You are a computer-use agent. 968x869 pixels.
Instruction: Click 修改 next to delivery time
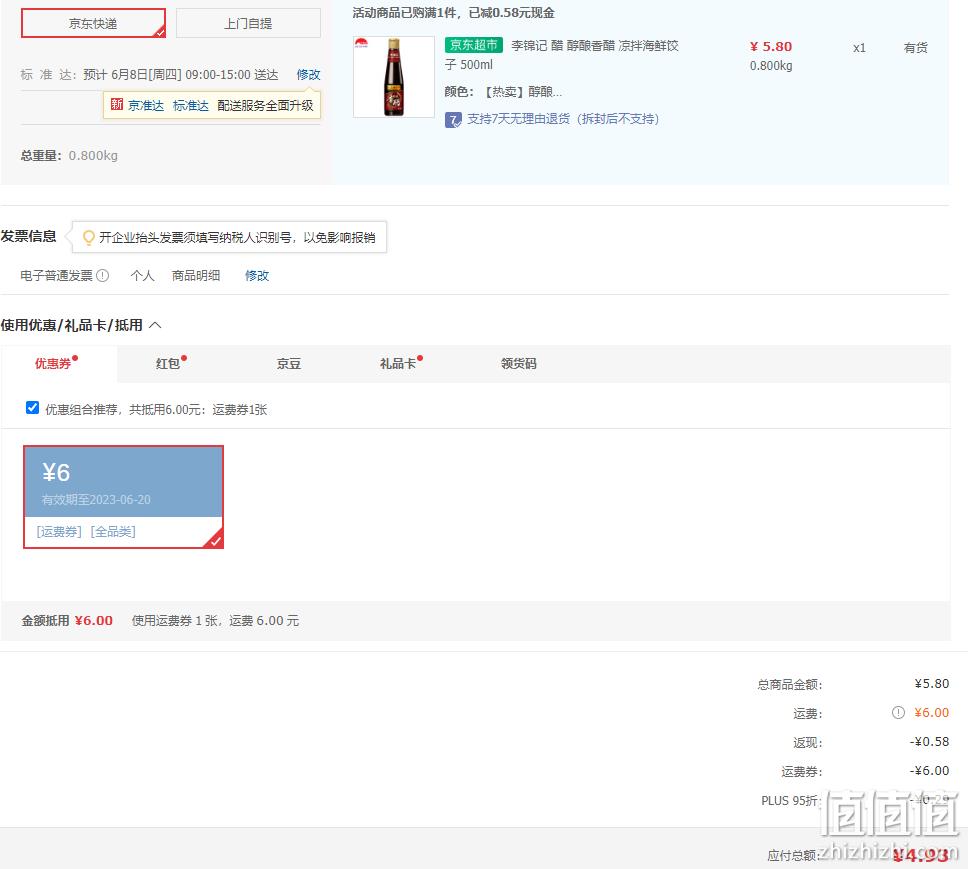pyautogui.click(x=308, y=75)
